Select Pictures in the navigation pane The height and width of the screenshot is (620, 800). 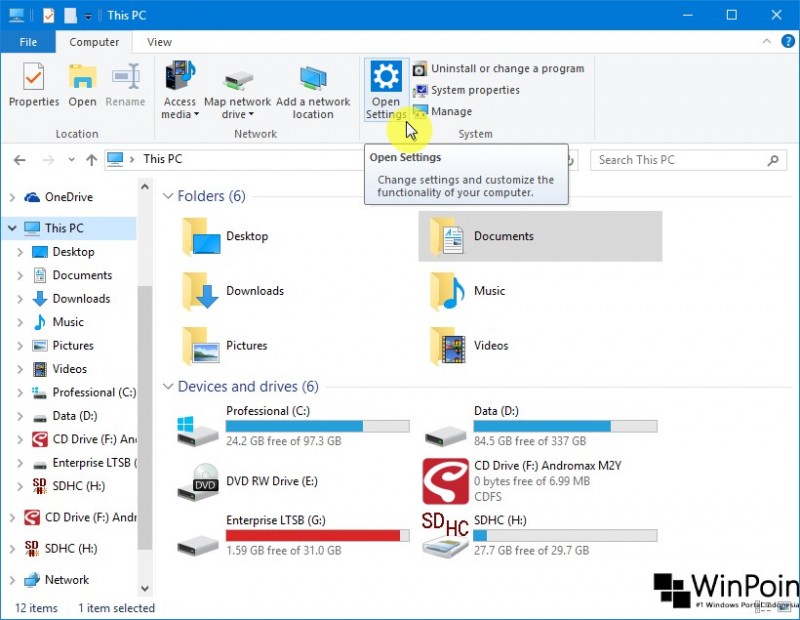tap(73, 346)
